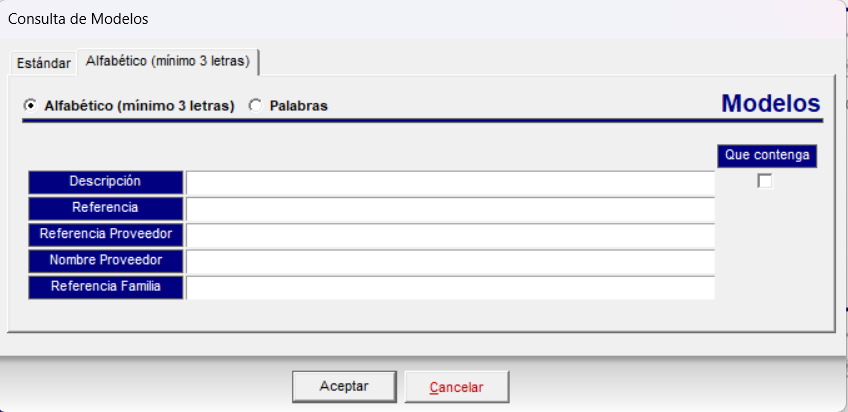Select the Alfabético (mínimo 3 letras) tab

pyautogui.click(x=168, y=62)
